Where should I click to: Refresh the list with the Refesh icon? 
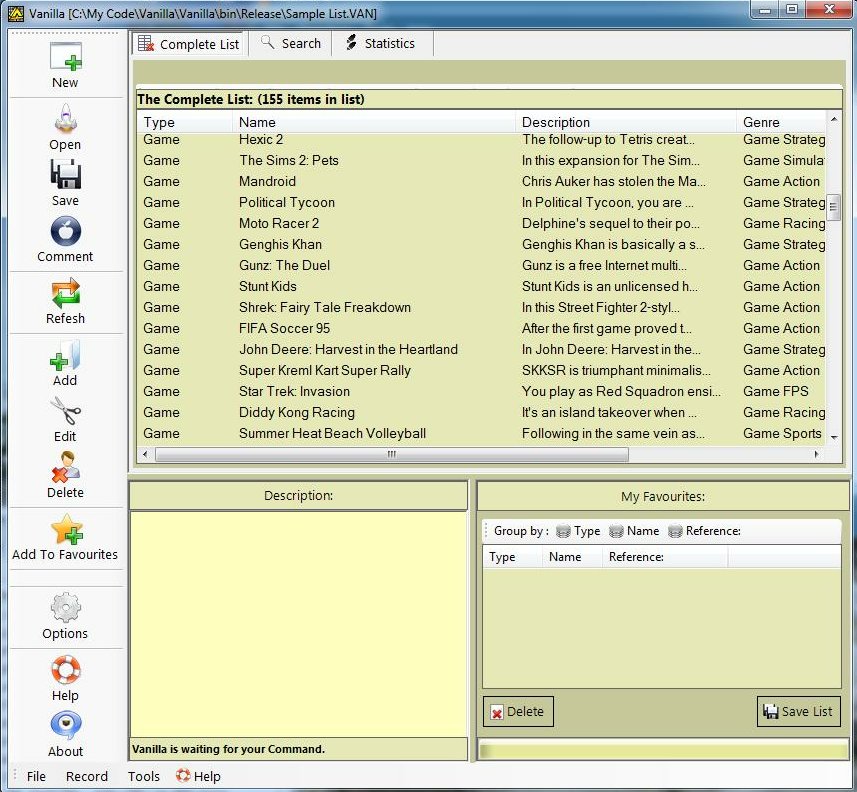[65, 294]
